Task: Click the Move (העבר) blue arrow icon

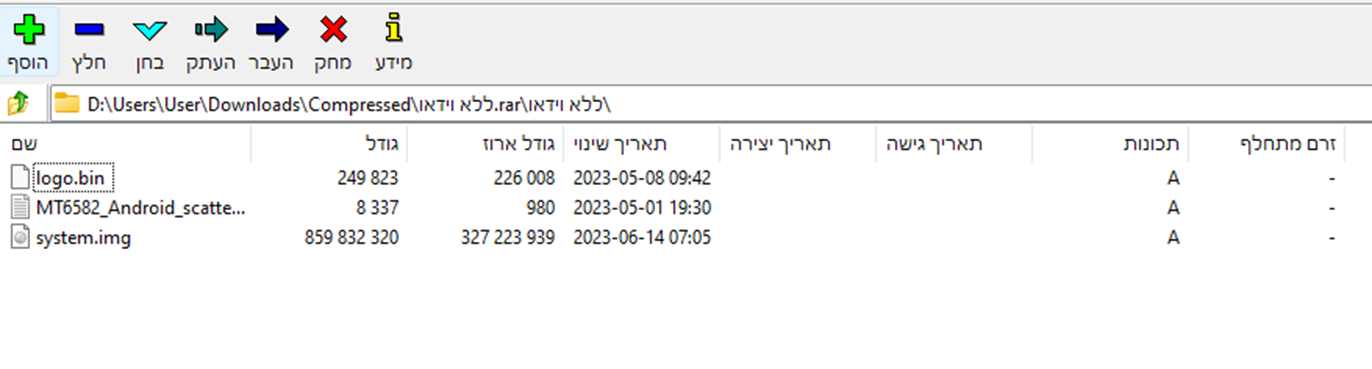Action: [272, 29]
